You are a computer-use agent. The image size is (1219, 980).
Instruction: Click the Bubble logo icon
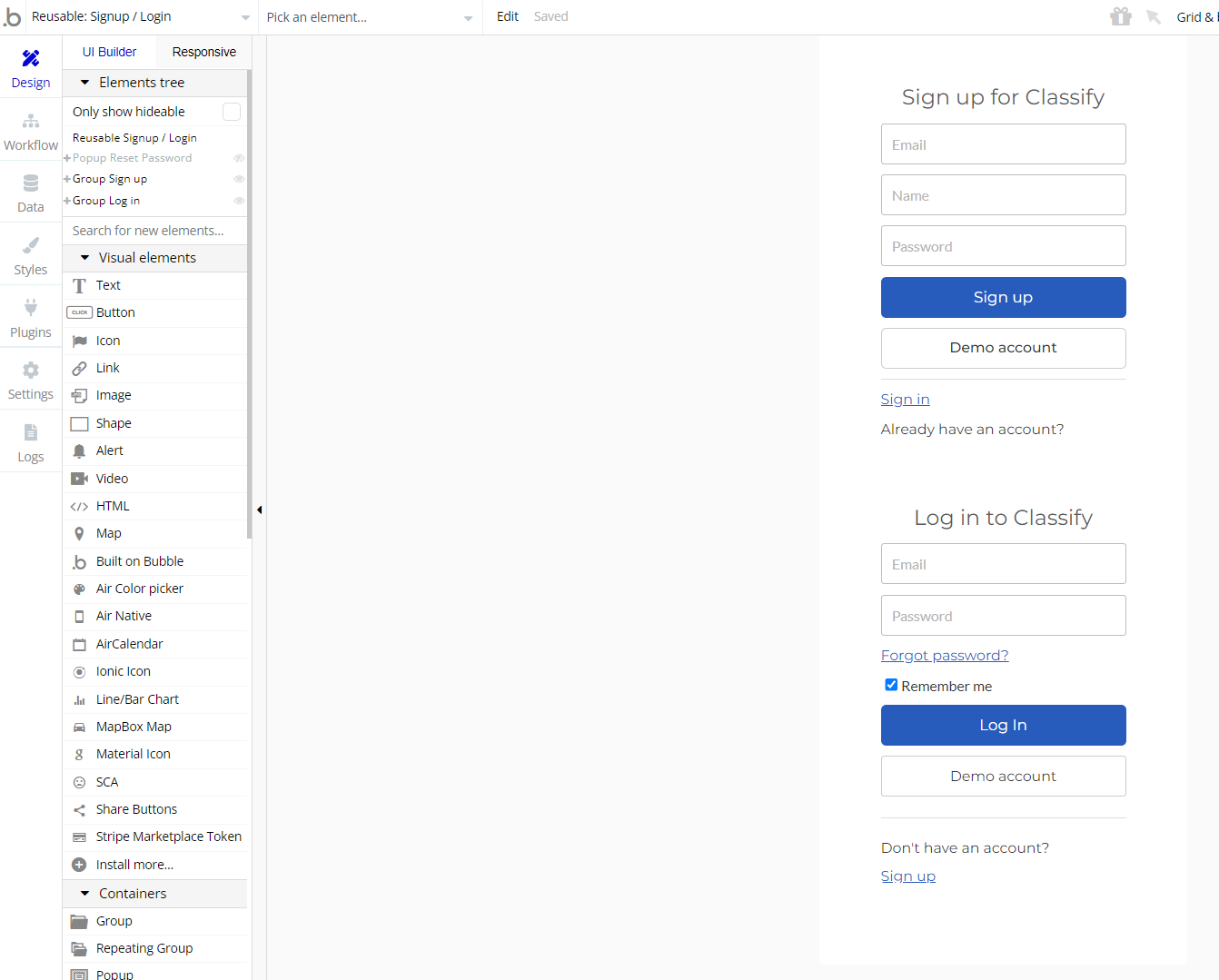13,16
